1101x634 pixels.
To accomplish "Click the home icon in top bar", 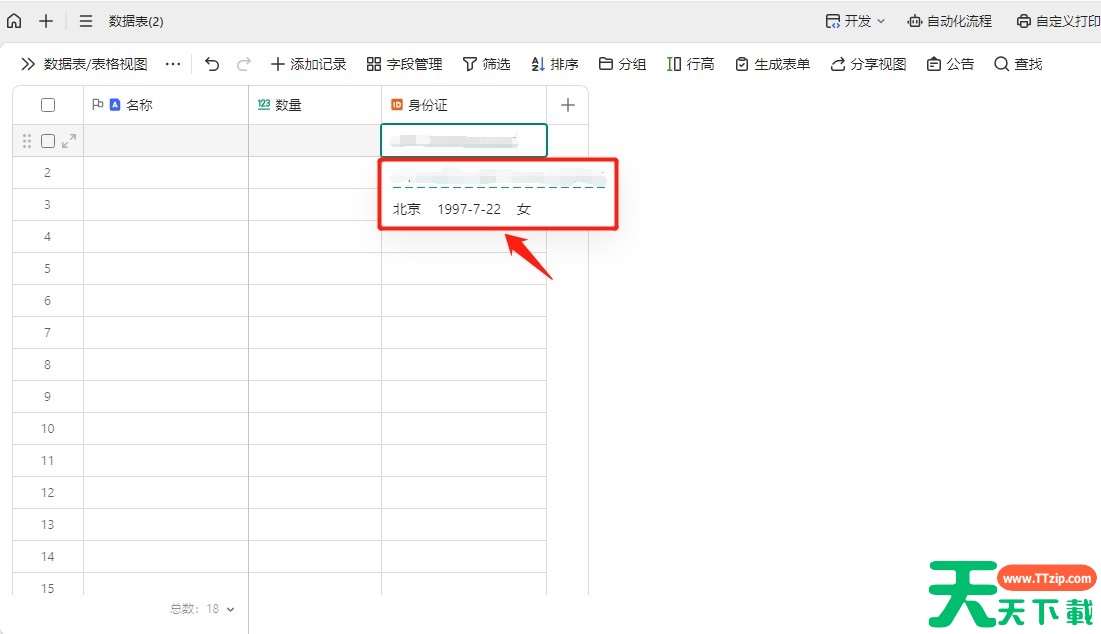I will (14, 21).
